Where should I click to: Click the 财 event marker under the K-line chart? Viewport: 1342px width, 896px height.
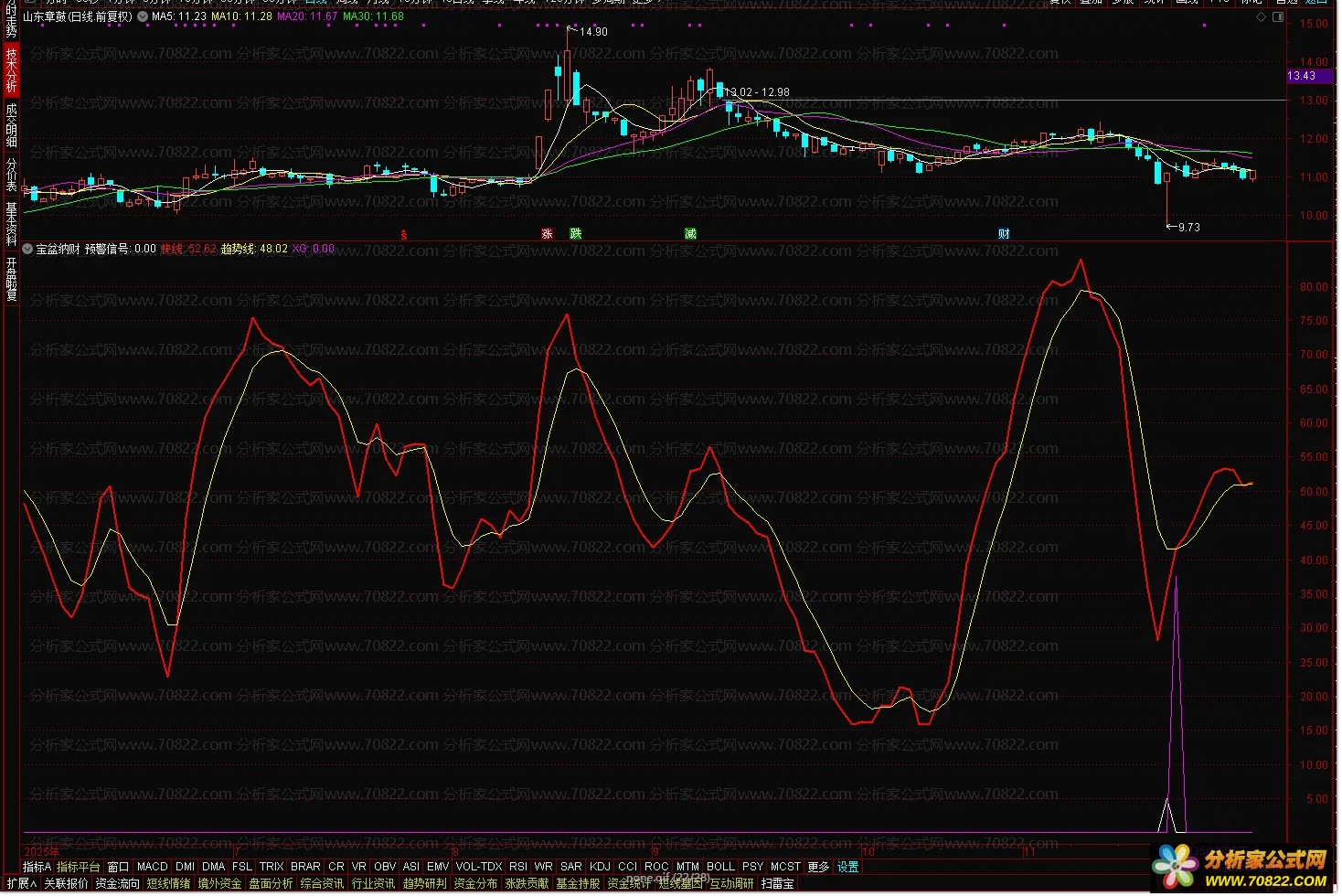coord(1004,234)
